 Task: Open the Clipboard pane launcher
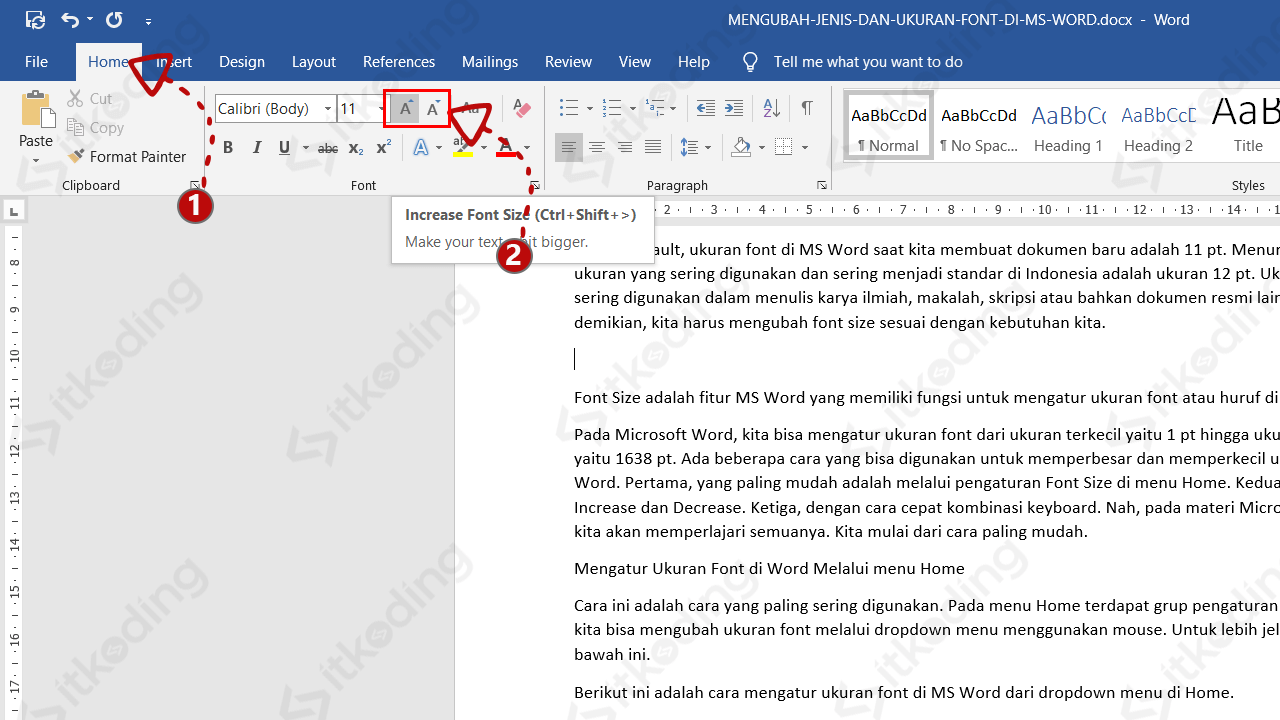tap(195, 186)
